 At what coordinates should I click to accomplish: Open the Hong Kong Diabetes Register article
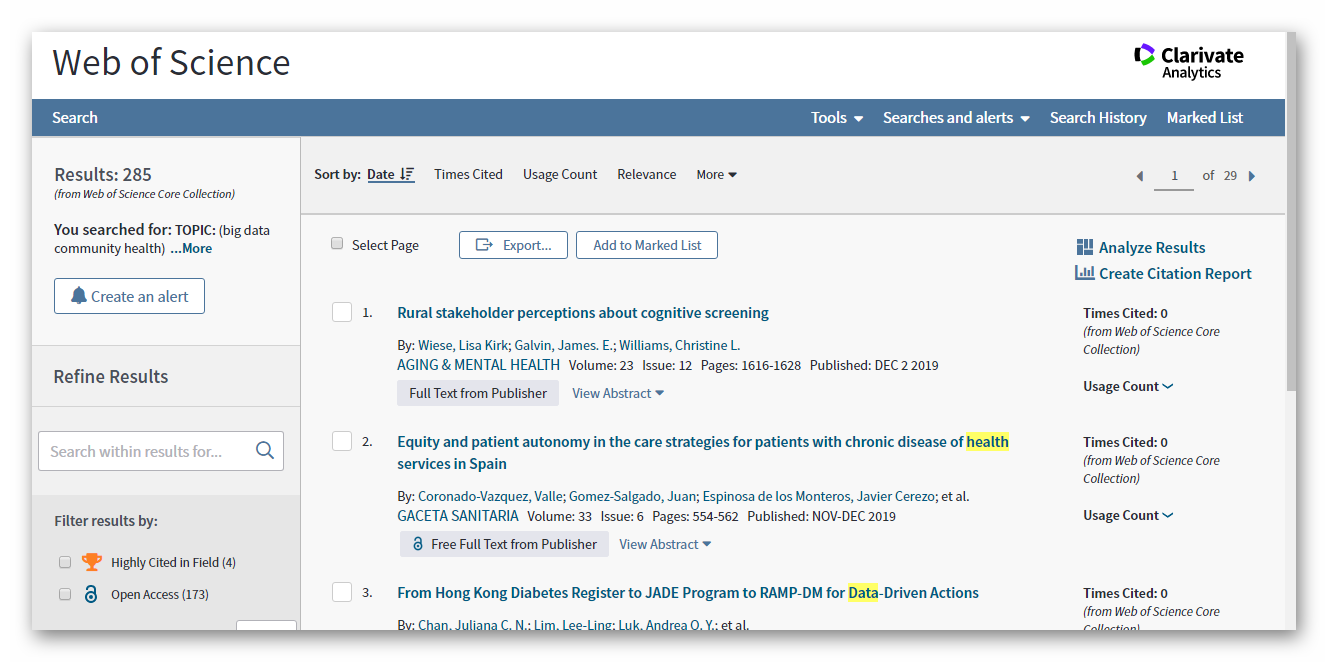click(688, 593)
